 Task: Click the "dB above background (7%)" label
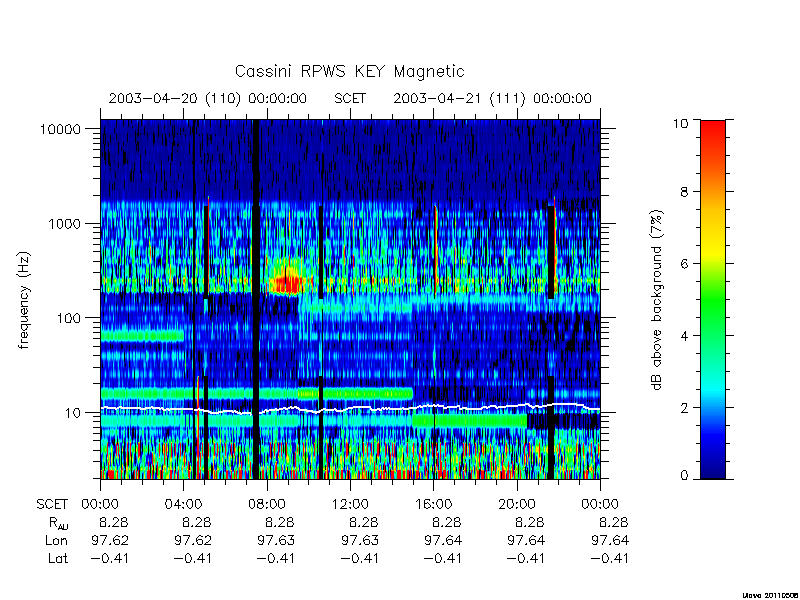coord(658,301)
